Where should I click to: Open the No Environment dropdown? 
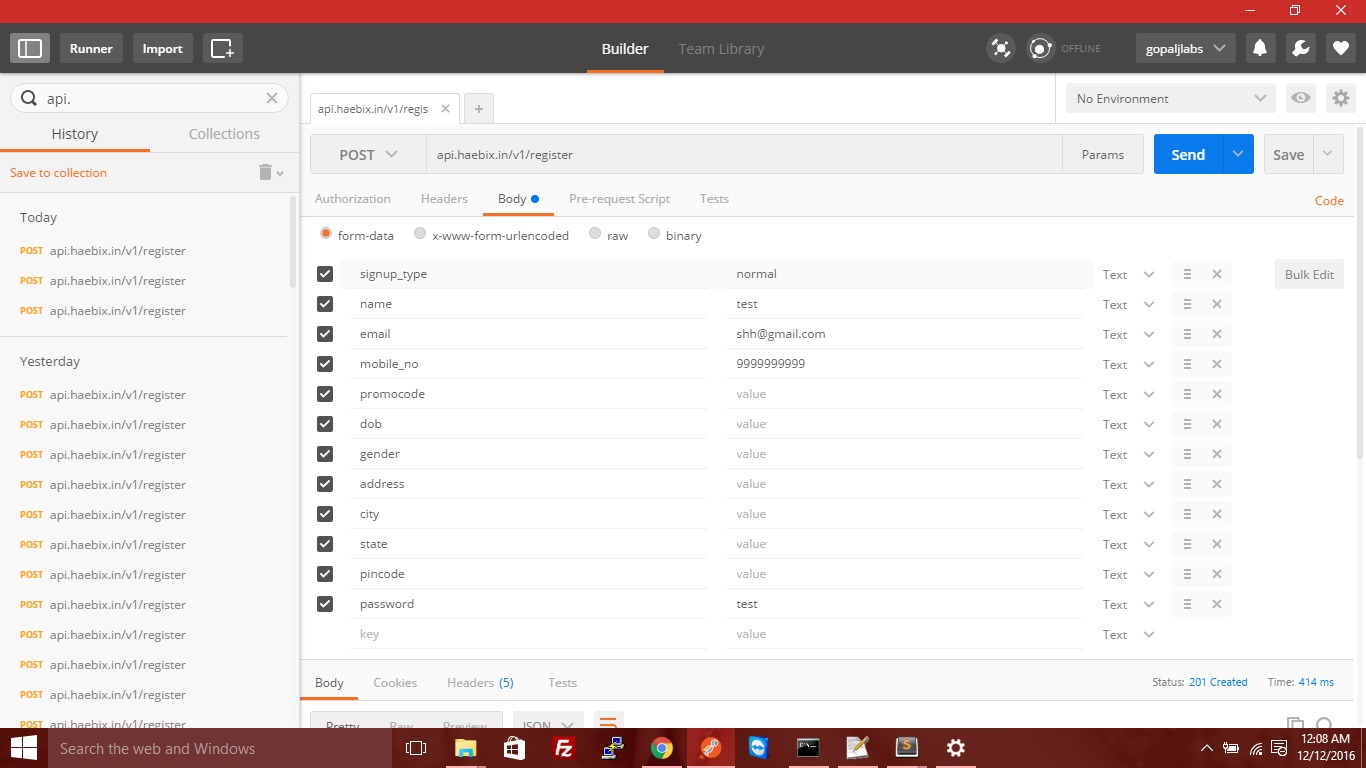[x=1171, y=98]
